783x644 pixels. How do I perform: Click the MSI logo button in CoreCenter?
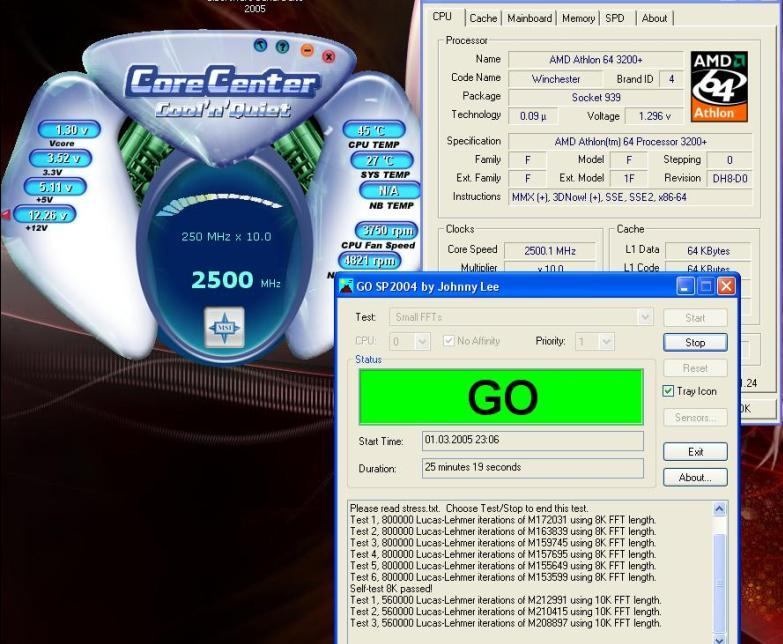[x=225, y=327]
